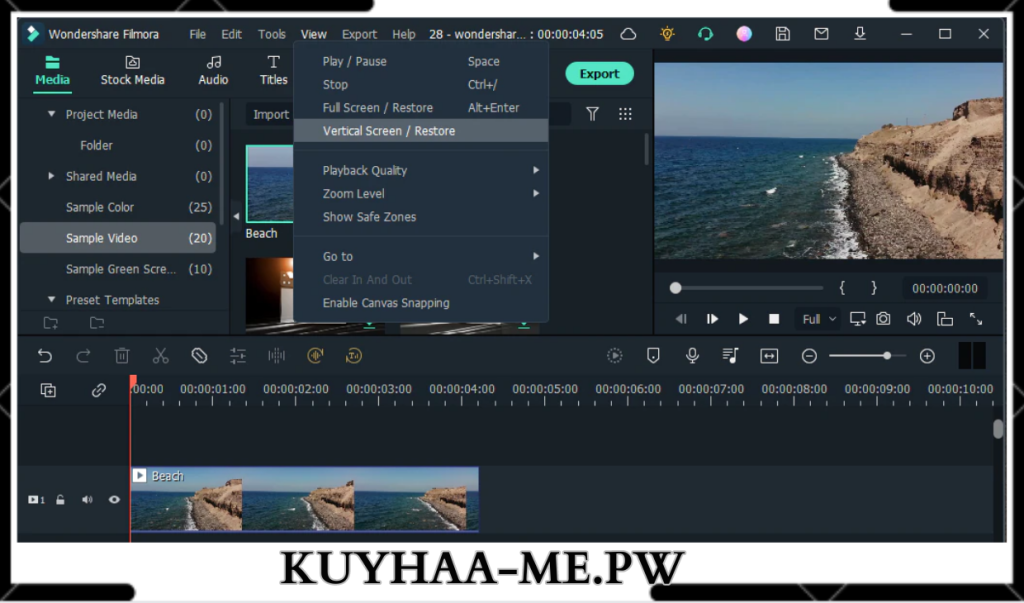Click the delete trash icon

[121, 356]
